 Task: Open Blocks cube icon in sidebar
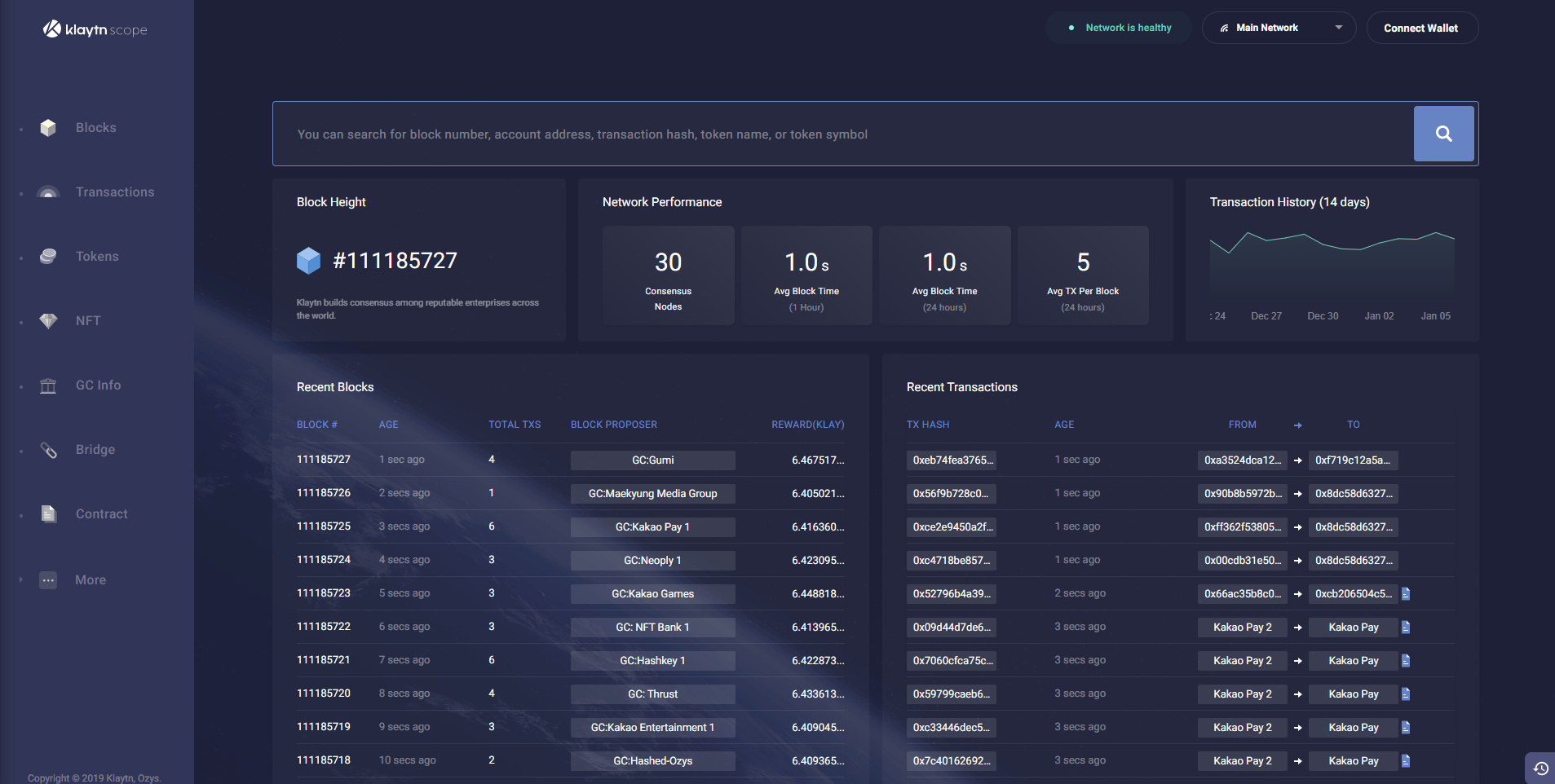pyautogui.click(x=48, y=128)
